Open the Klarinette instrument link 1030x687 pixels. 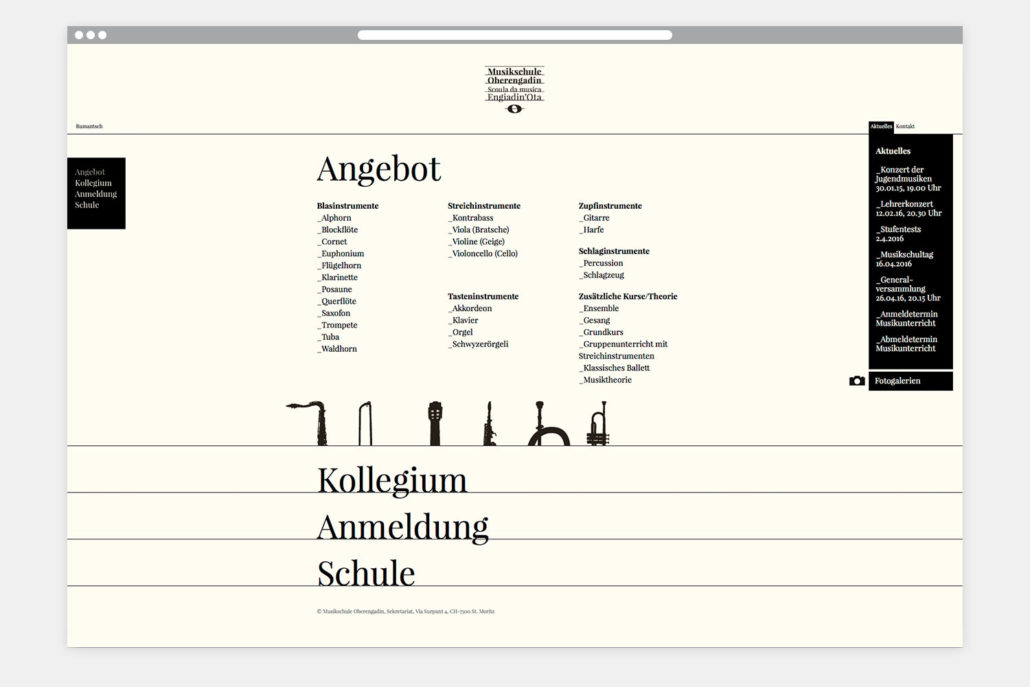(x=338, y=277)
